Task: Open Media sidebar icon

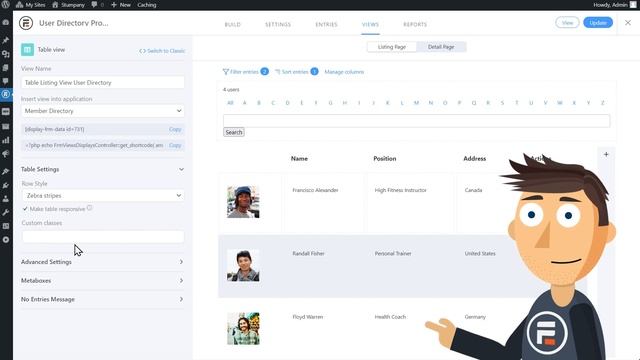Action: pyautogui.click(x=6, y=54)
